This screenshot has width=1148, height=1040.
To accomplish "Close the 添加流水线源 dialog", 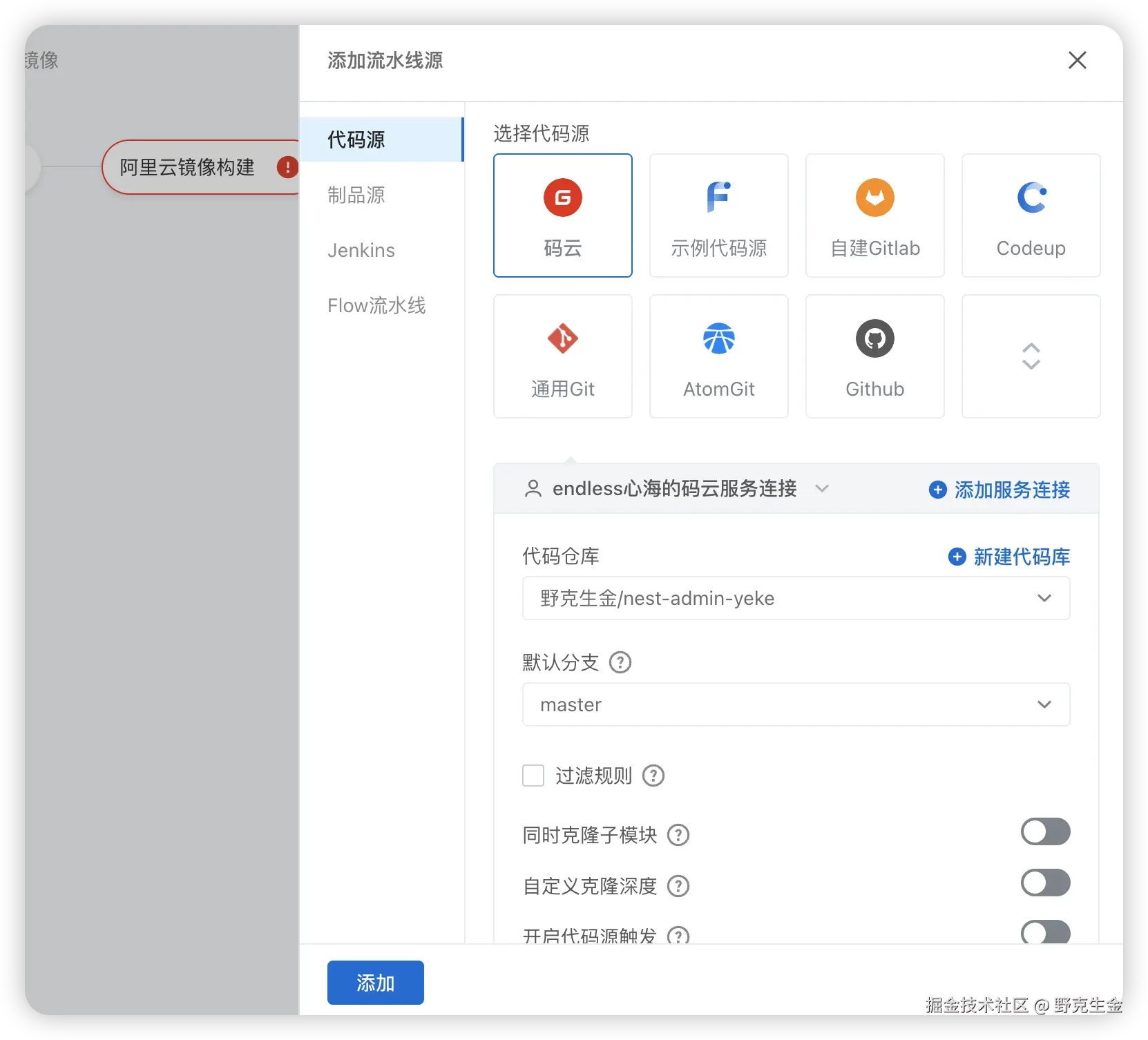I will pyautogui.click(x=1078, y=60).
